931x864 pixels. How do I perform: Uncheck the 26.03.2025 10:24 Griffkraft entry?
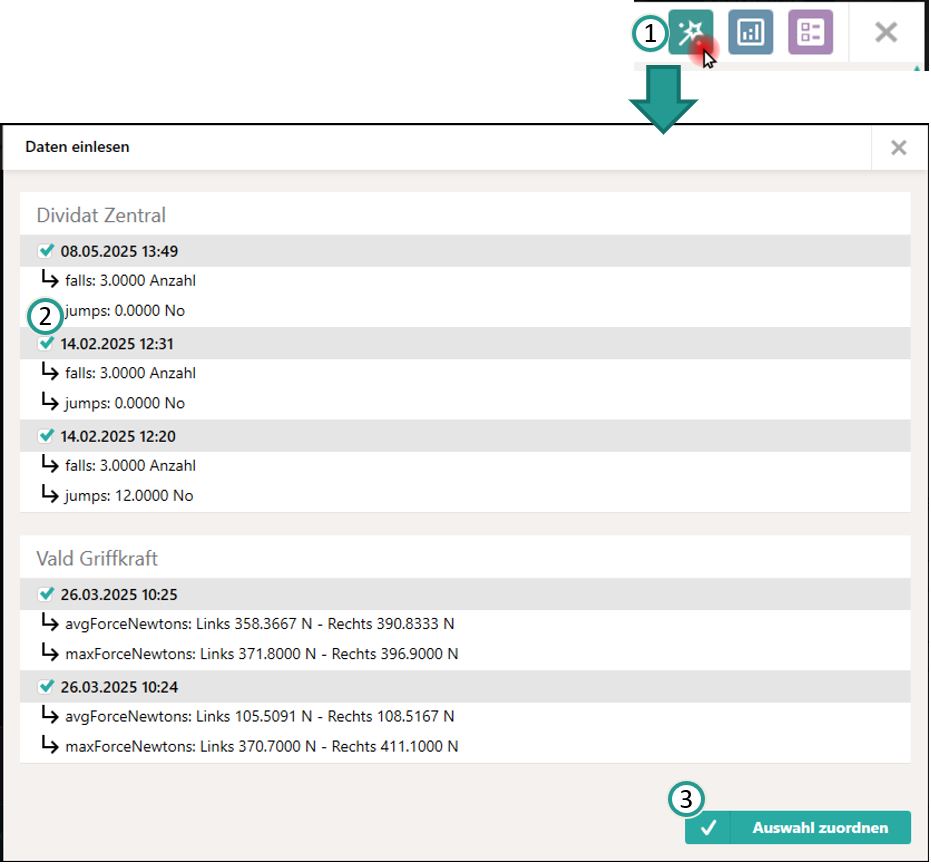point(46,687)
